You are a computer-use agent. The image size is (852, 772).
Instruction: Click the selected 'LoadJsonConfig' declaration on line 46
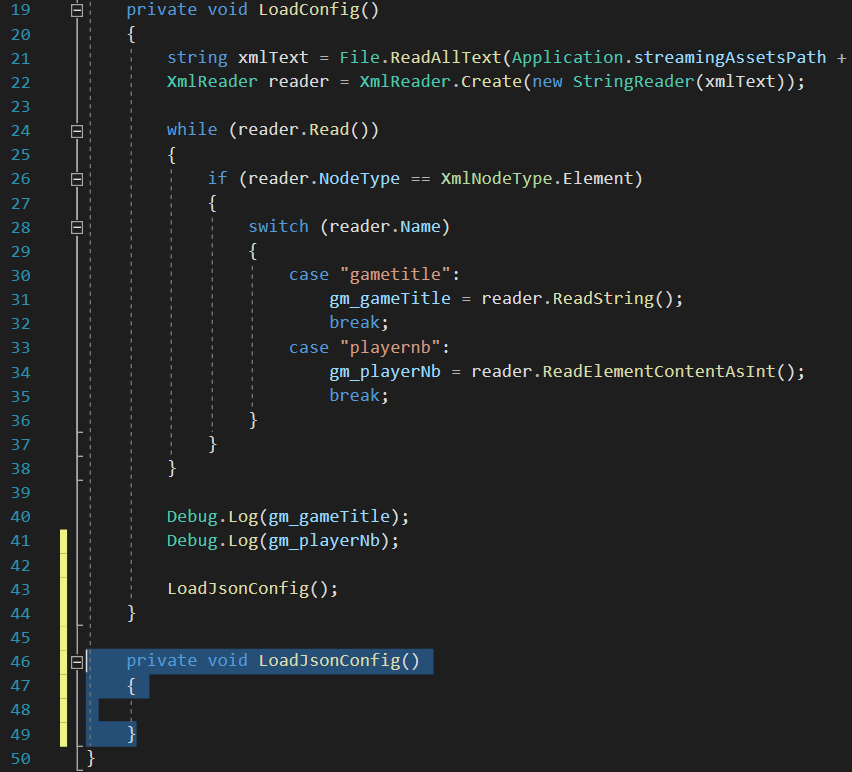(329, 661)
